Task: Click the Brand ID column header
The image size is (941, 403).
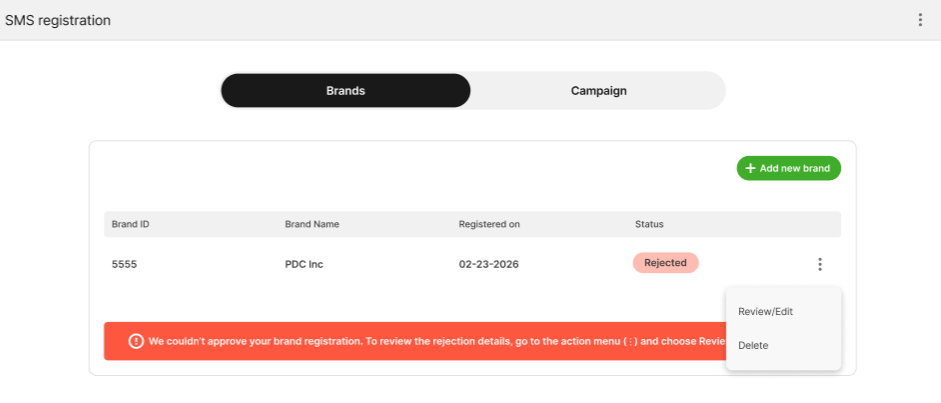Action: tap(131, 224)
